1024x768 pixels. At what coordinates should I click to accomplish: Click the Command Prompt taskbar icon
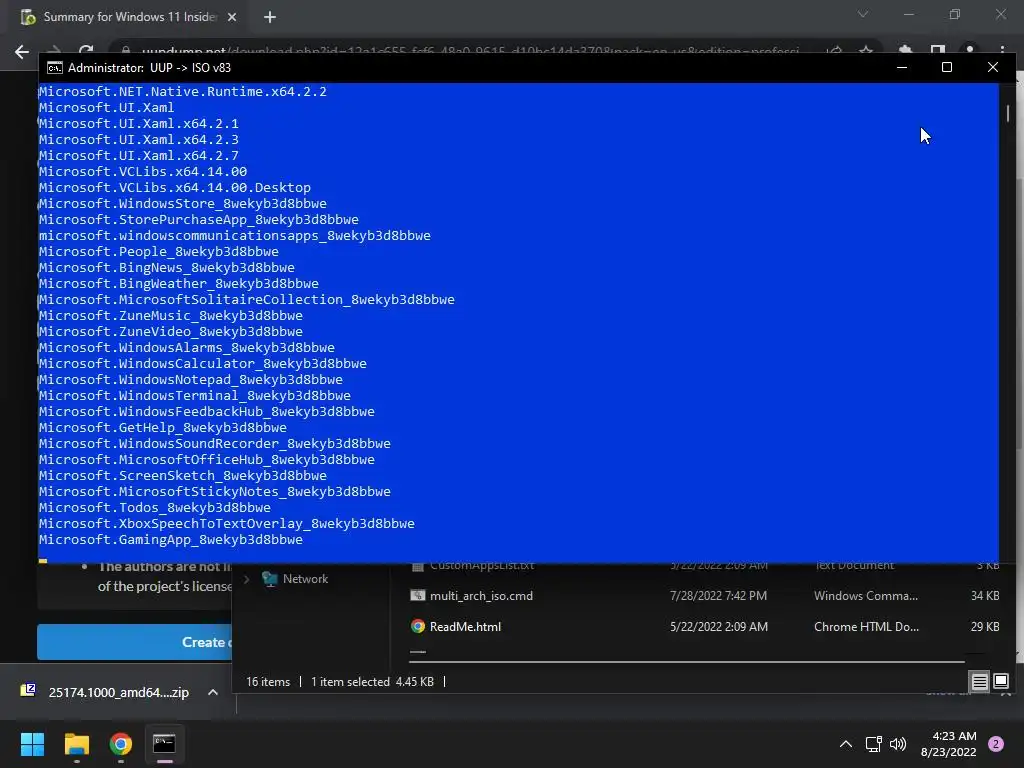pyautogui.click(x=164, y=744)
